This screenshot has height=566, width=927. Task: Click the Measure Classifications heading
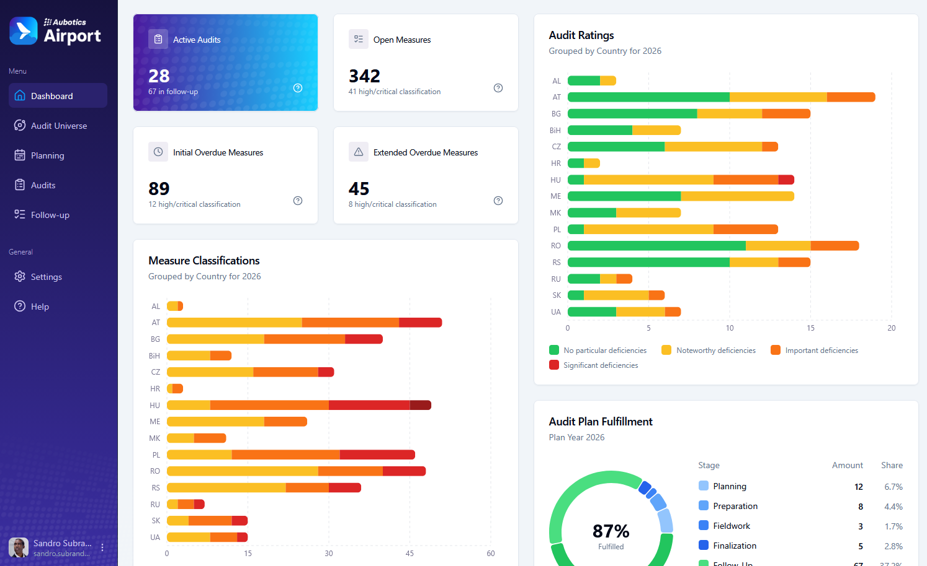point(204,260)
